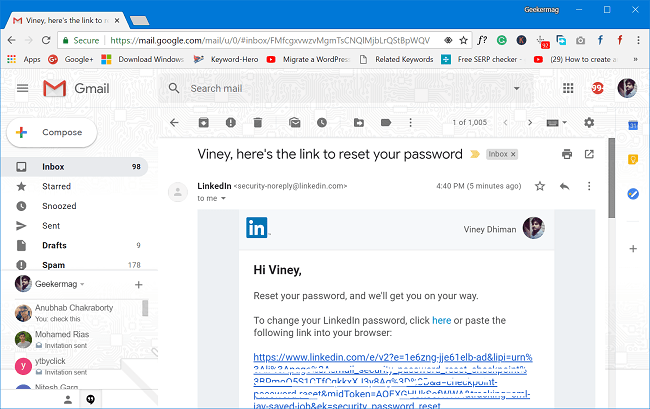The width and height of the screenshot is (650, 409).
Task: Expand Geekermag hangouts status dropdown
Action: tap(82, 284)
